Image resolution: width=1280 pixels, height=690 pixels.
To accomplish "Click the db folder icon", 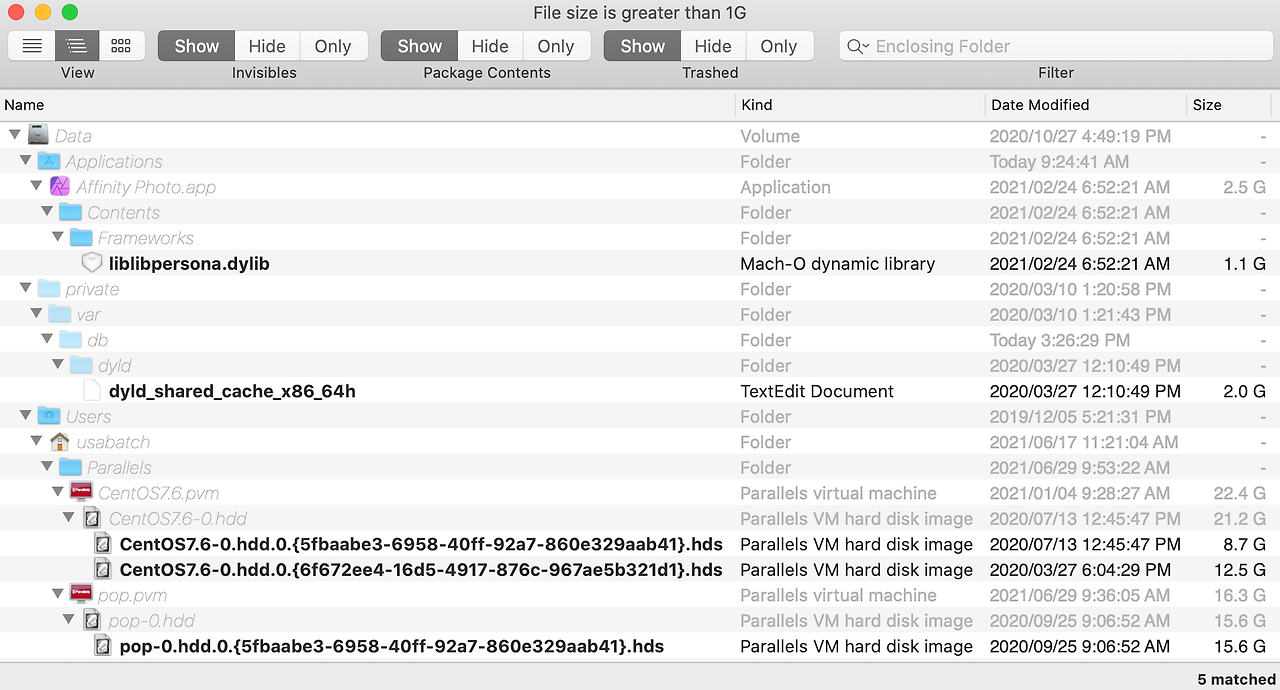I will 70,340.
